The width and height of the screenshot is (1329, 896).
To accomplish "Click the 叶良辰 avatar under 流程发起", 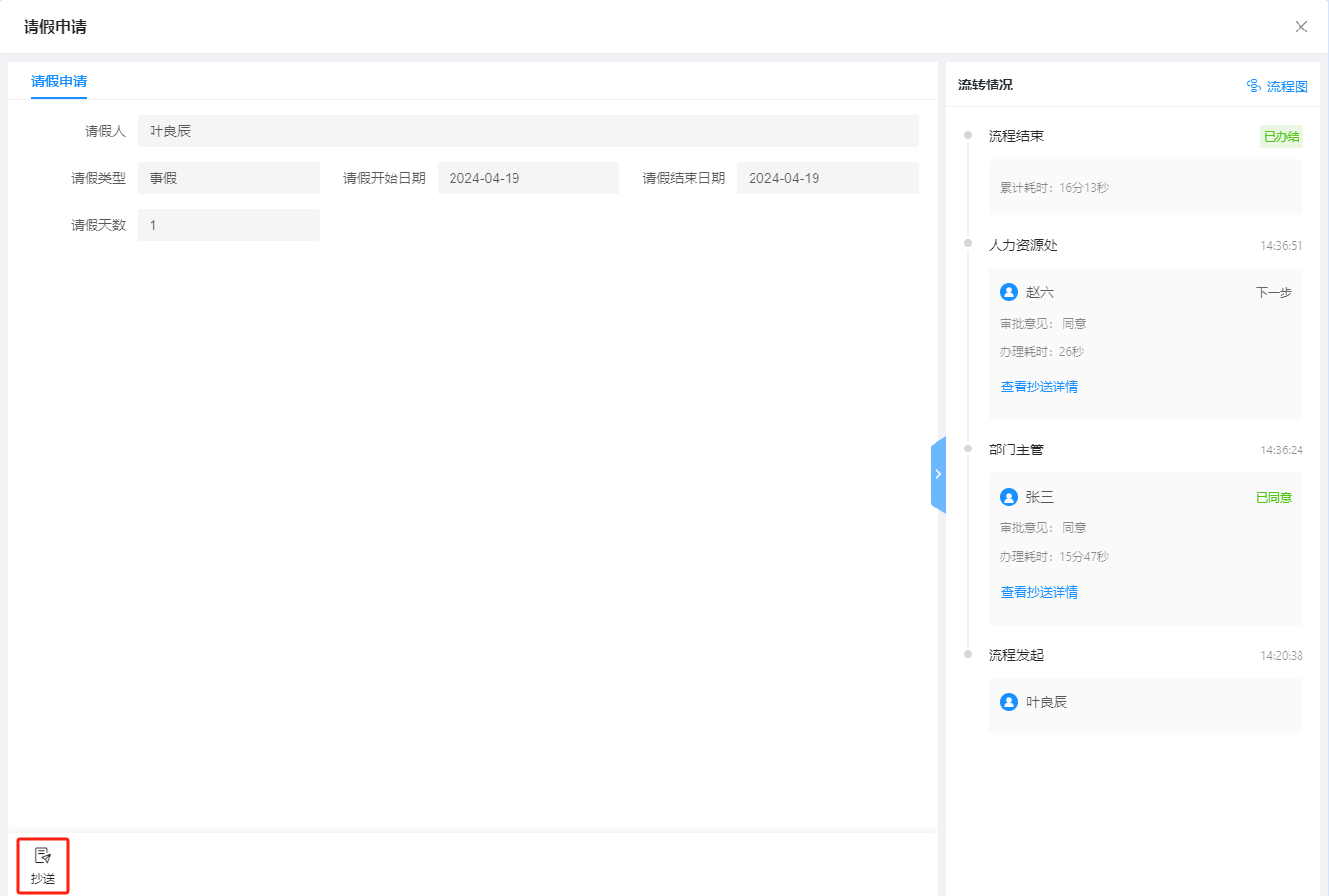I will [x=1008, y=702].
